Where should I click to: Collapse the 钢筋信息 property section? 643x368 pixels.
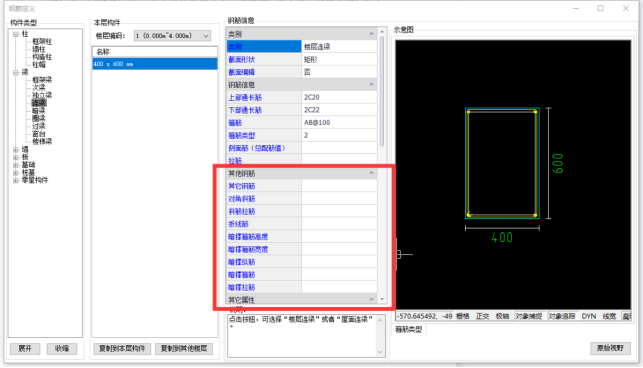click(x=372, y=85)
